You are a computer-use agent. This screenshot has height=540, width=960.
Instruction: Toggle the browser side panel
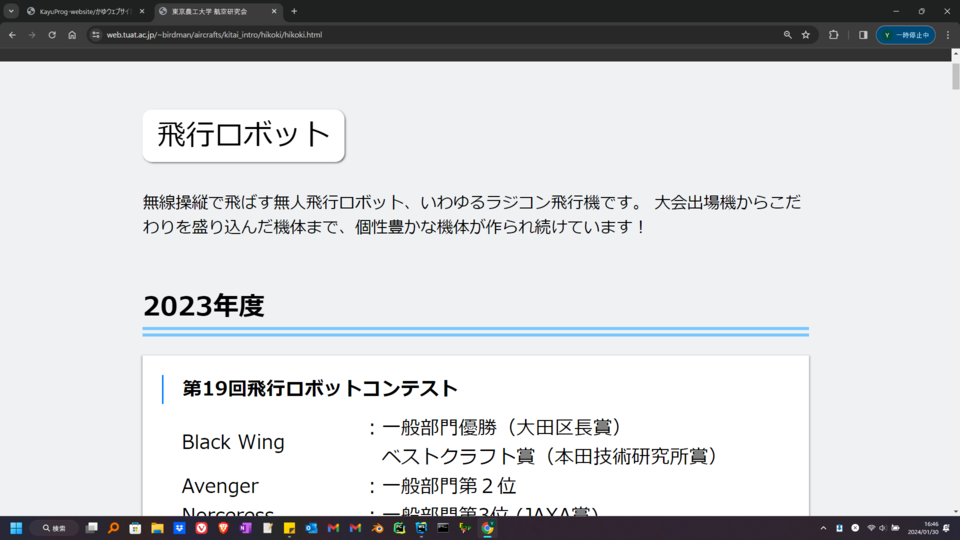[x=863, y=35]
